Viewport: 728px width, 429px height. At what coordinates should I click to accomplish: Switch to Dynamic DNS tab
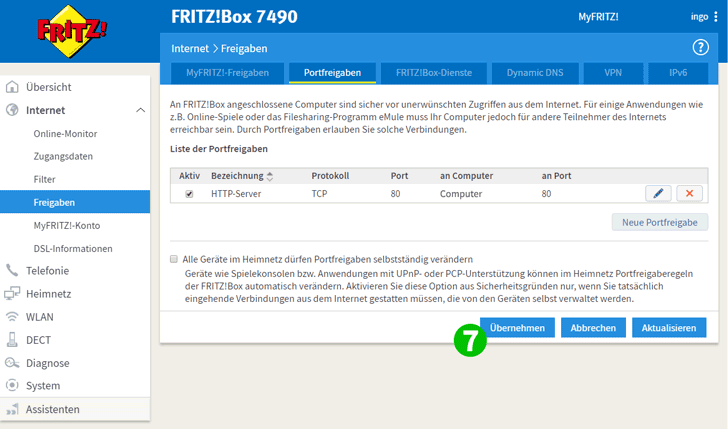pos(535,73)
